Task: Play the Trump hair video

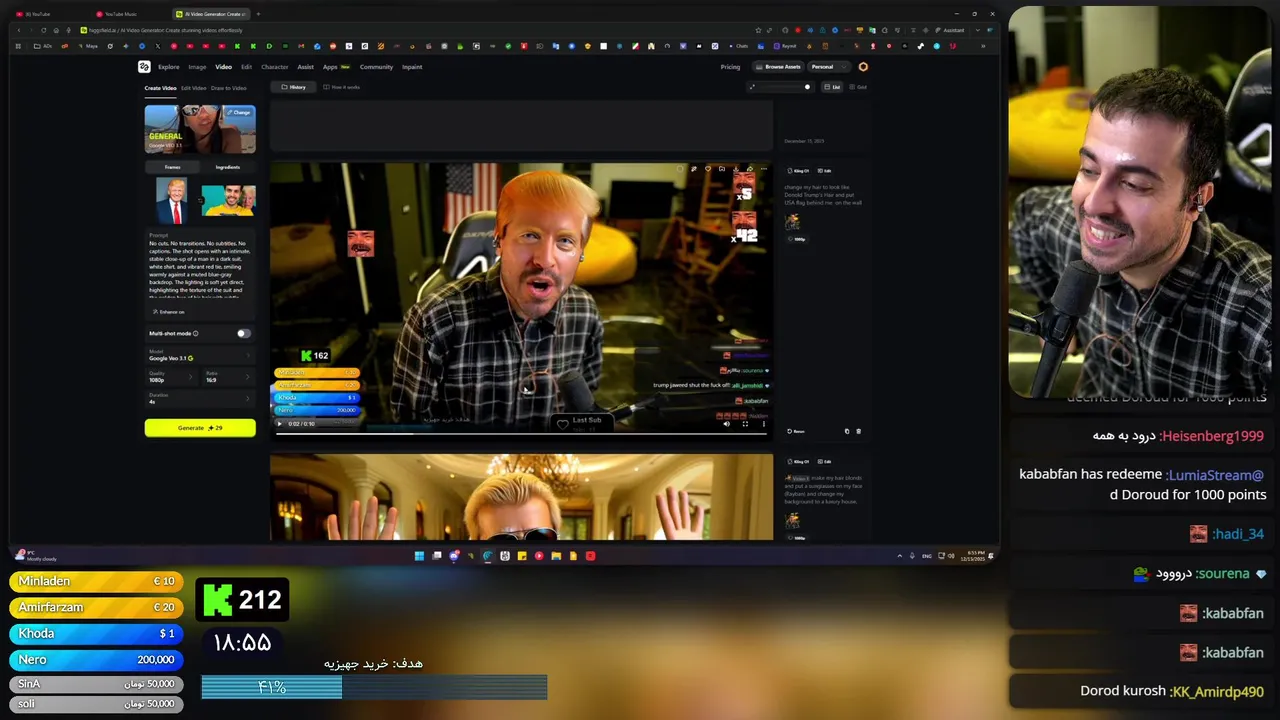Action: click(x=279, y=424)
